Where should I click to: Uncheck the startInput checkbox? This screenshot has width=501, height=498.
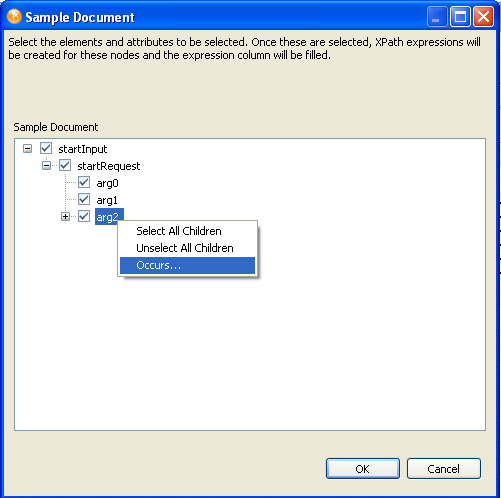pos(46,148)
